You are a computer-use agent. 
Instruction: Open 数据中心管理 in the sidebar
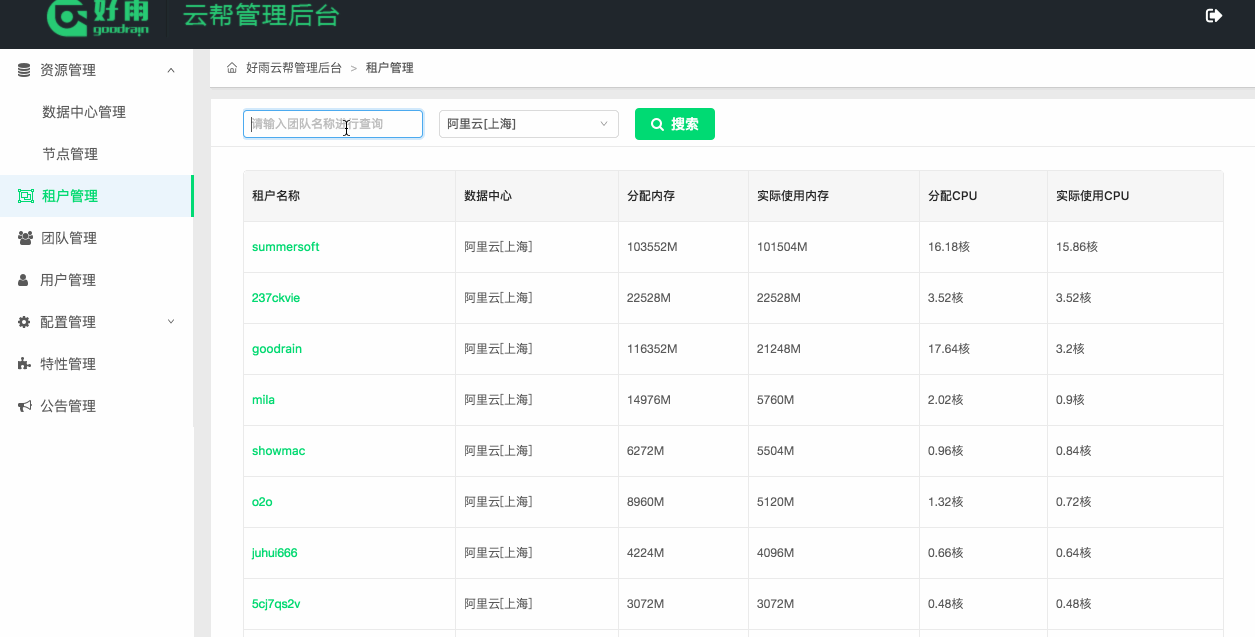pyautogui.click(x=84, y=112)
